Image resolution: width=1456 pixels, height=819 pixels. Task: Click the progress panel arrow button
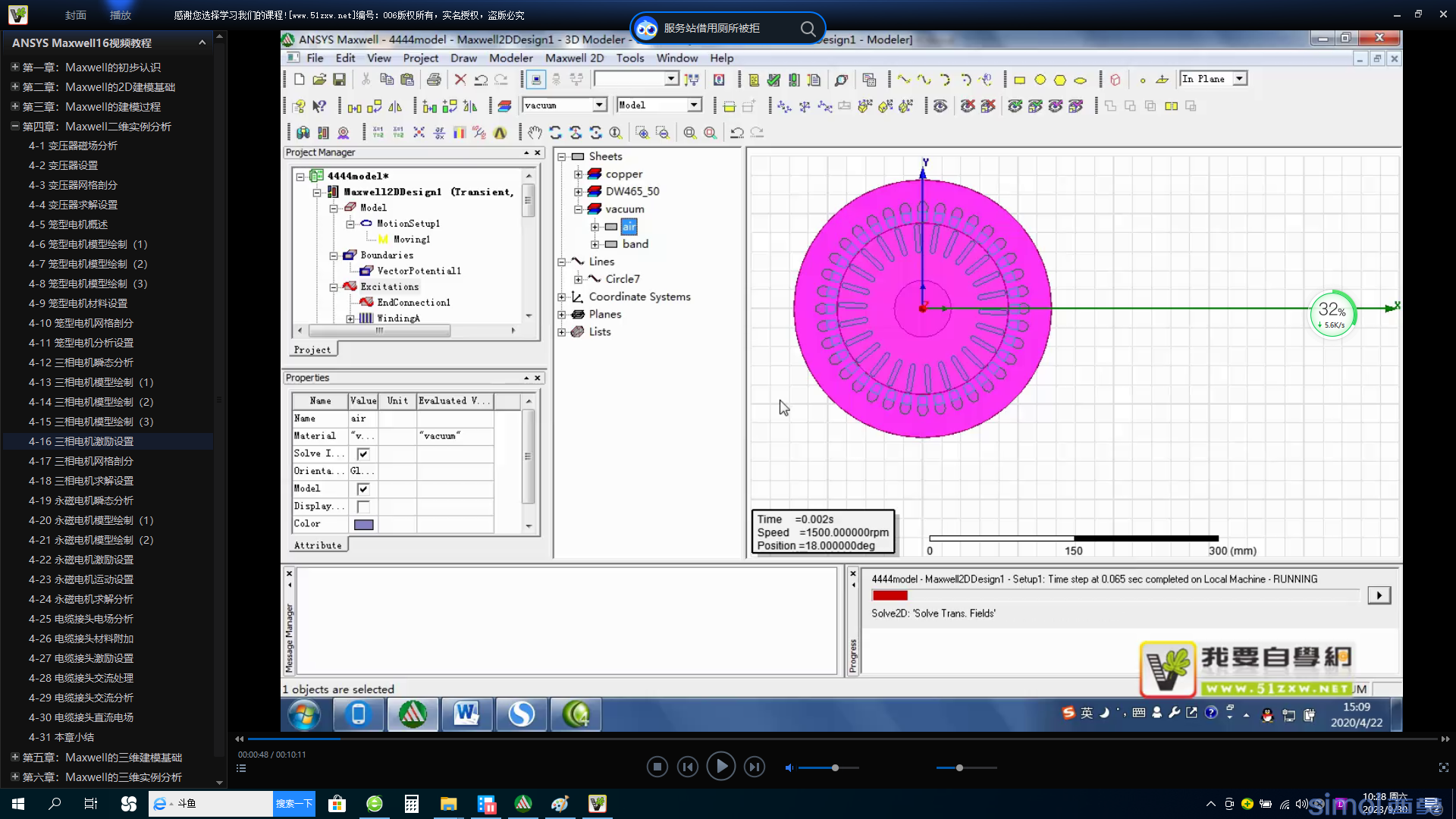coord(1379,596)
